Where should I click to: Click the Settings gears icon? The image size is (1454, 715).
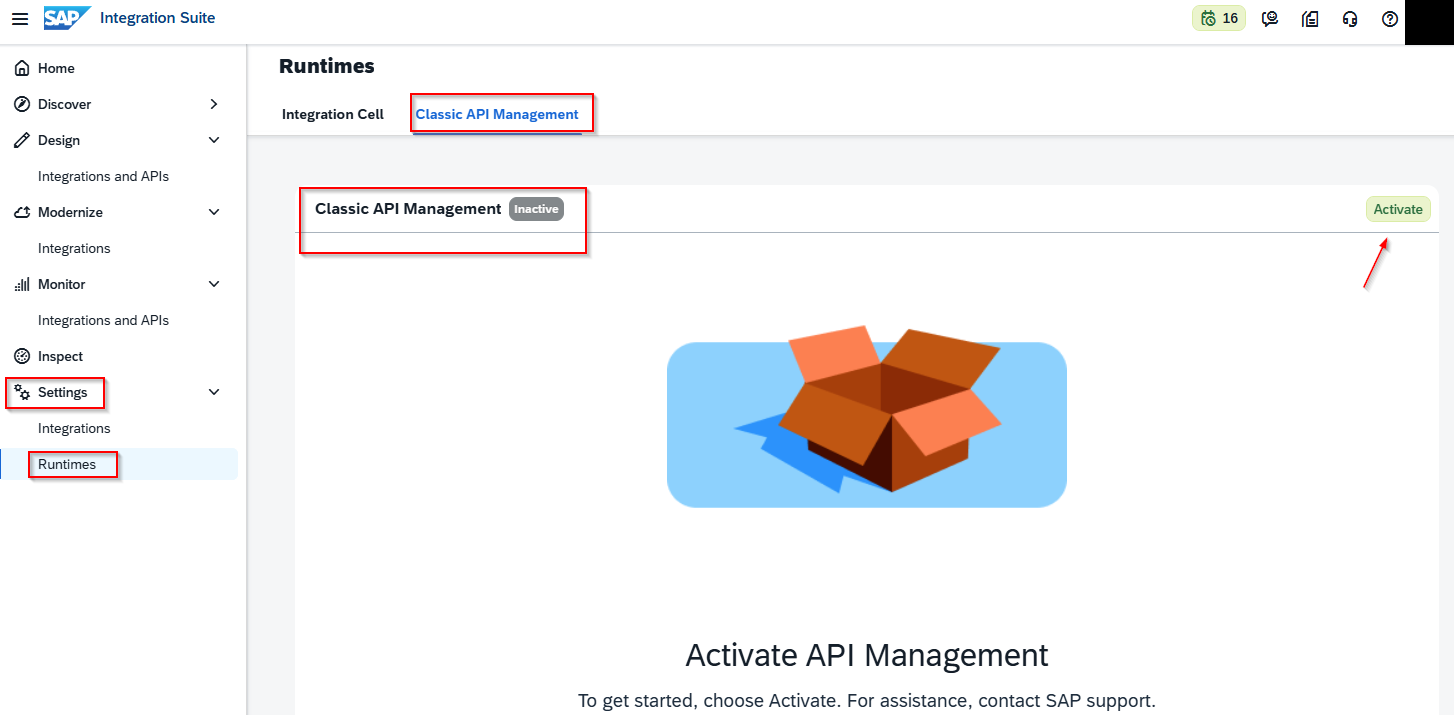(22, 392)
